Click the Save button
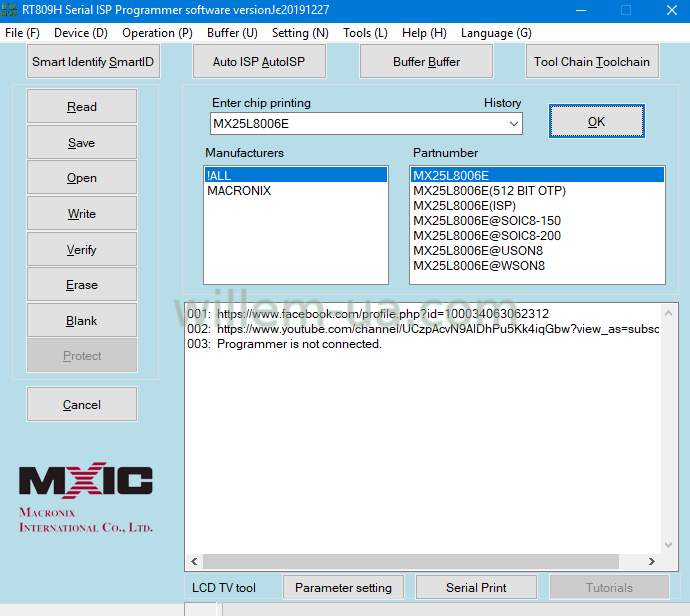Image resolution: width=690 pixels, height=616 pixels. click(82, 143)
